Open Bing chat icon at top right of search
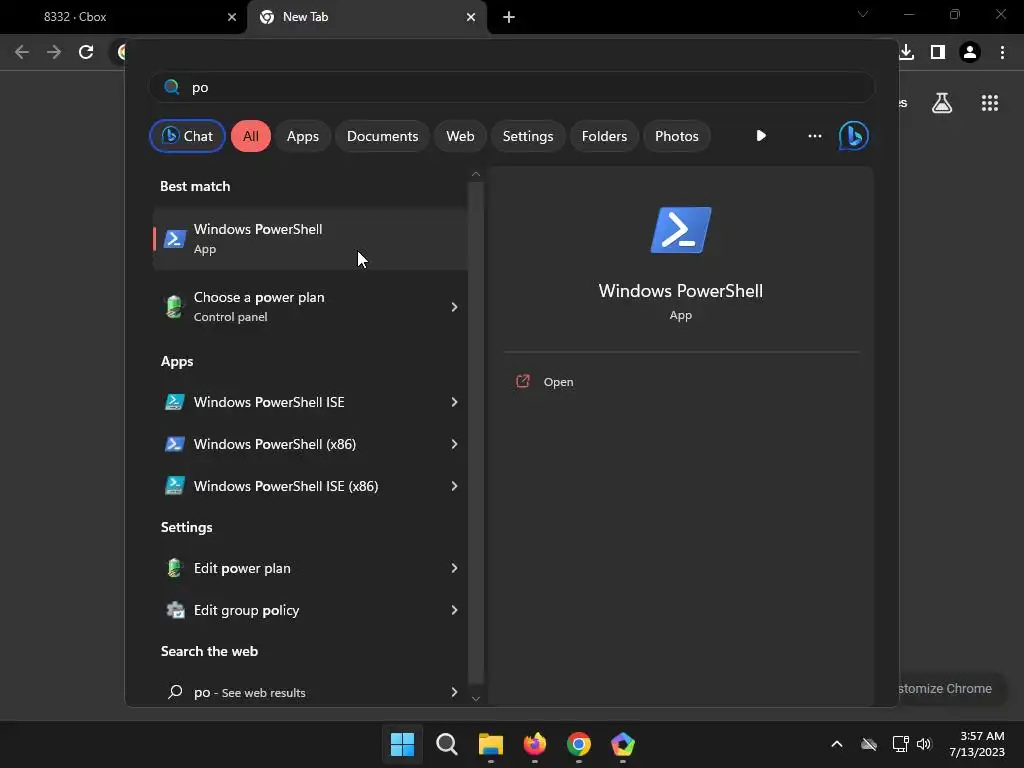 pyautogui.click(x=854, y=136)
